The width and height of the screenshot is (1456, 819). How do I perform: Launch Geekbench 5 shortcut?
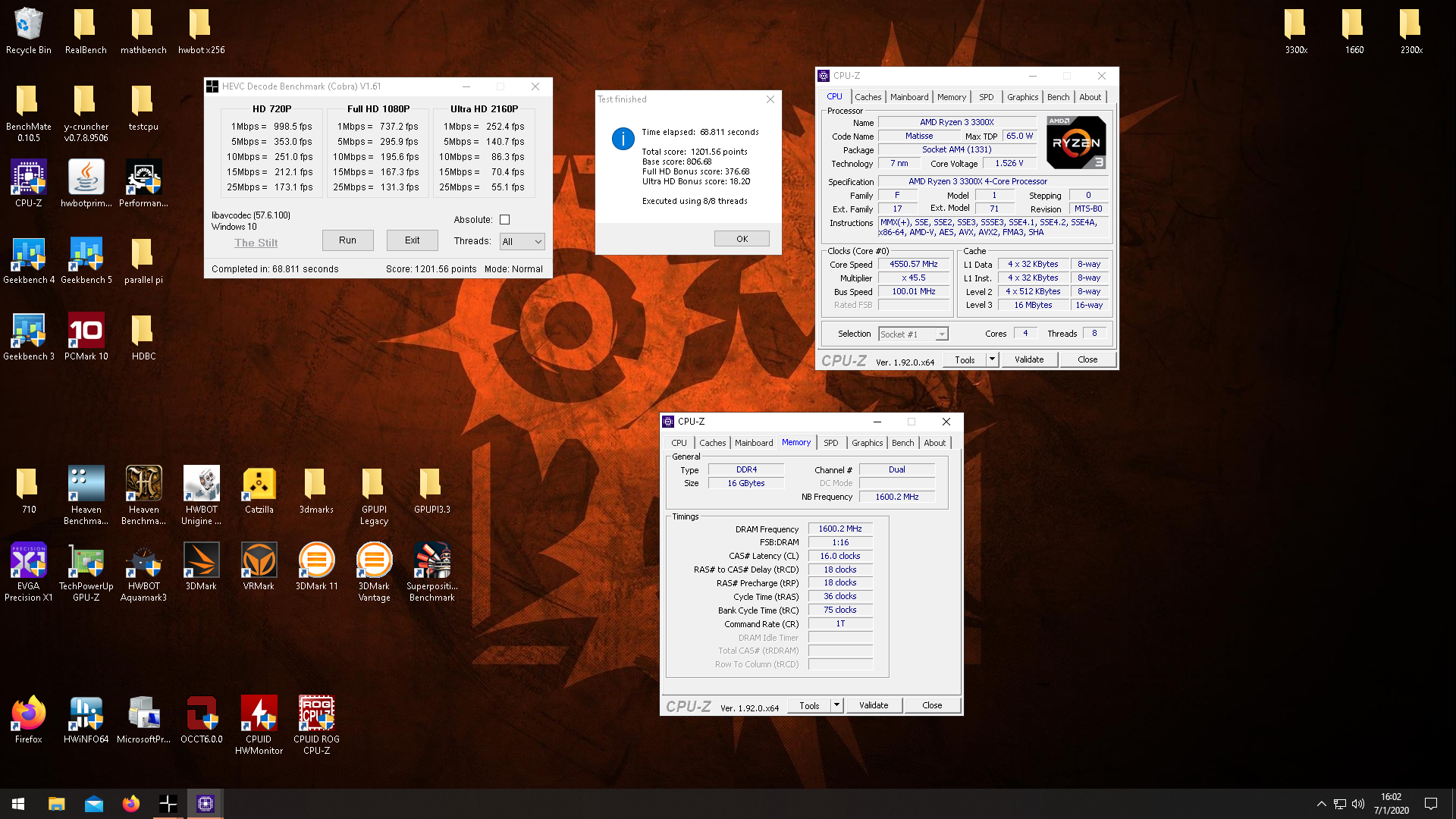tap(86, 260)
